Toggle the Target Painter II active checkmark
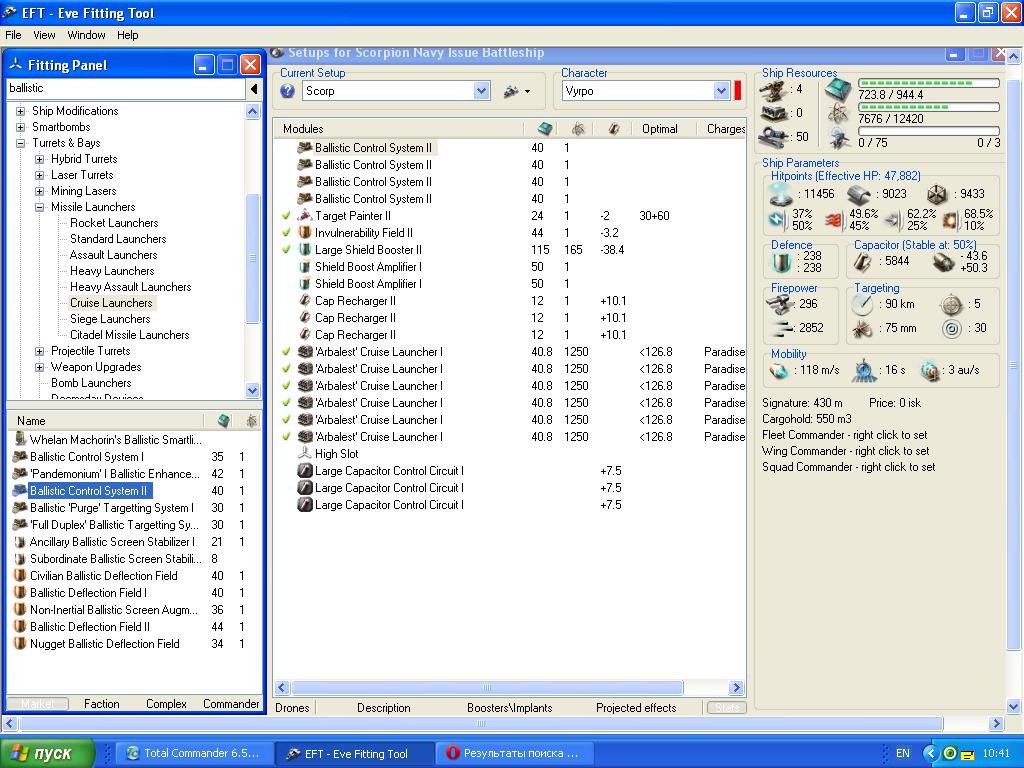This screenshot has height=768, width=1024. tap(286, 216)
